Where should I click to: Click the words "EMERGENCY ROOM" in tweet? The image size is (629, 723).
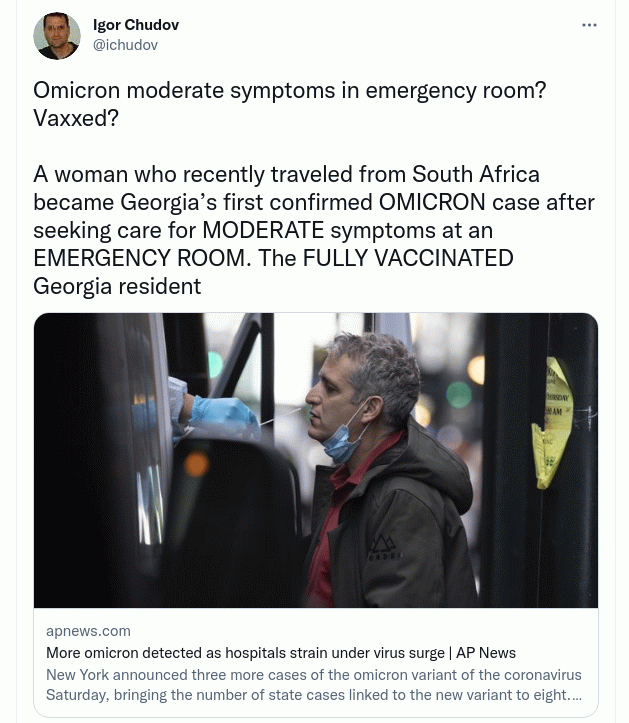140,258
